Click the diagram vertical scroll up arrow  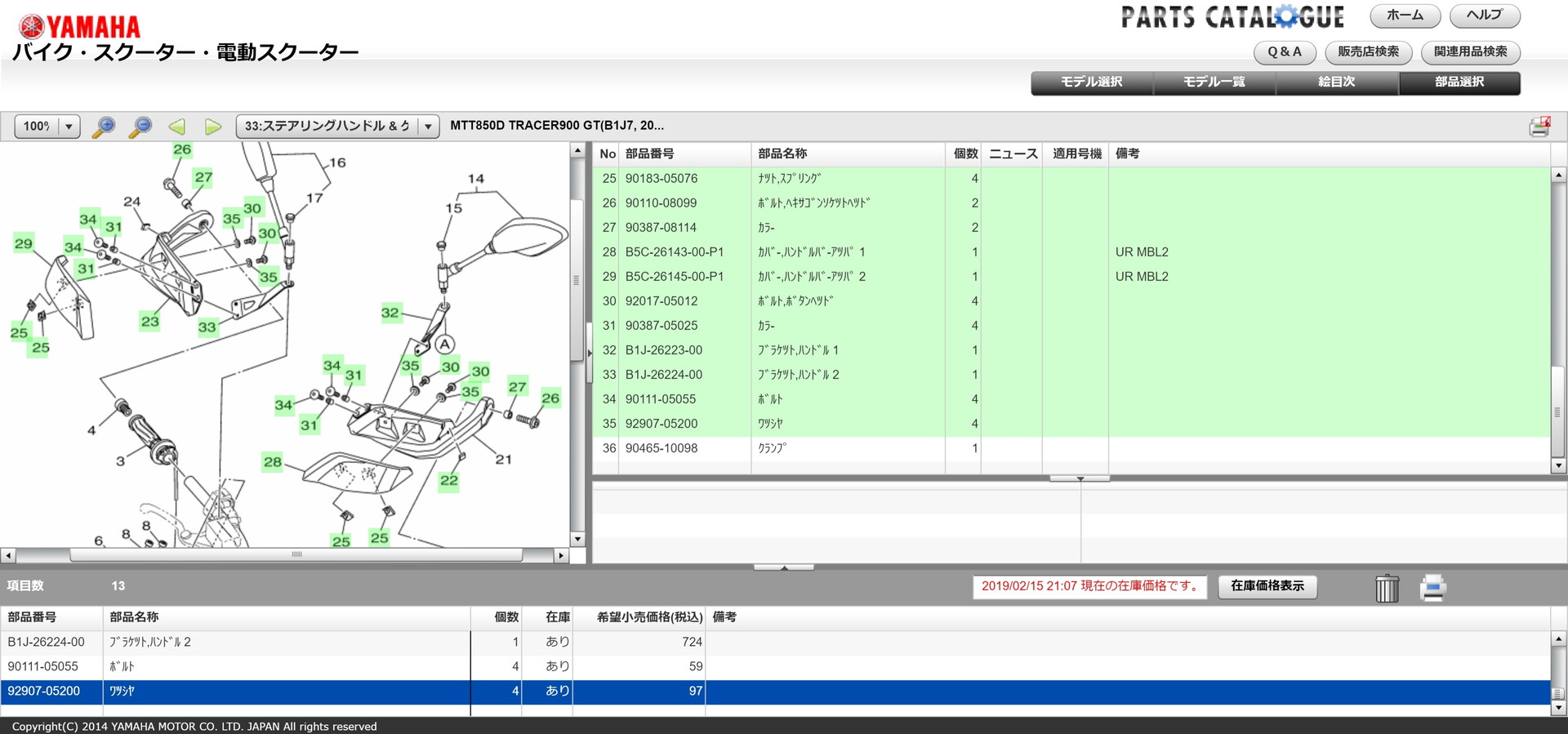(x=578, y=151)
